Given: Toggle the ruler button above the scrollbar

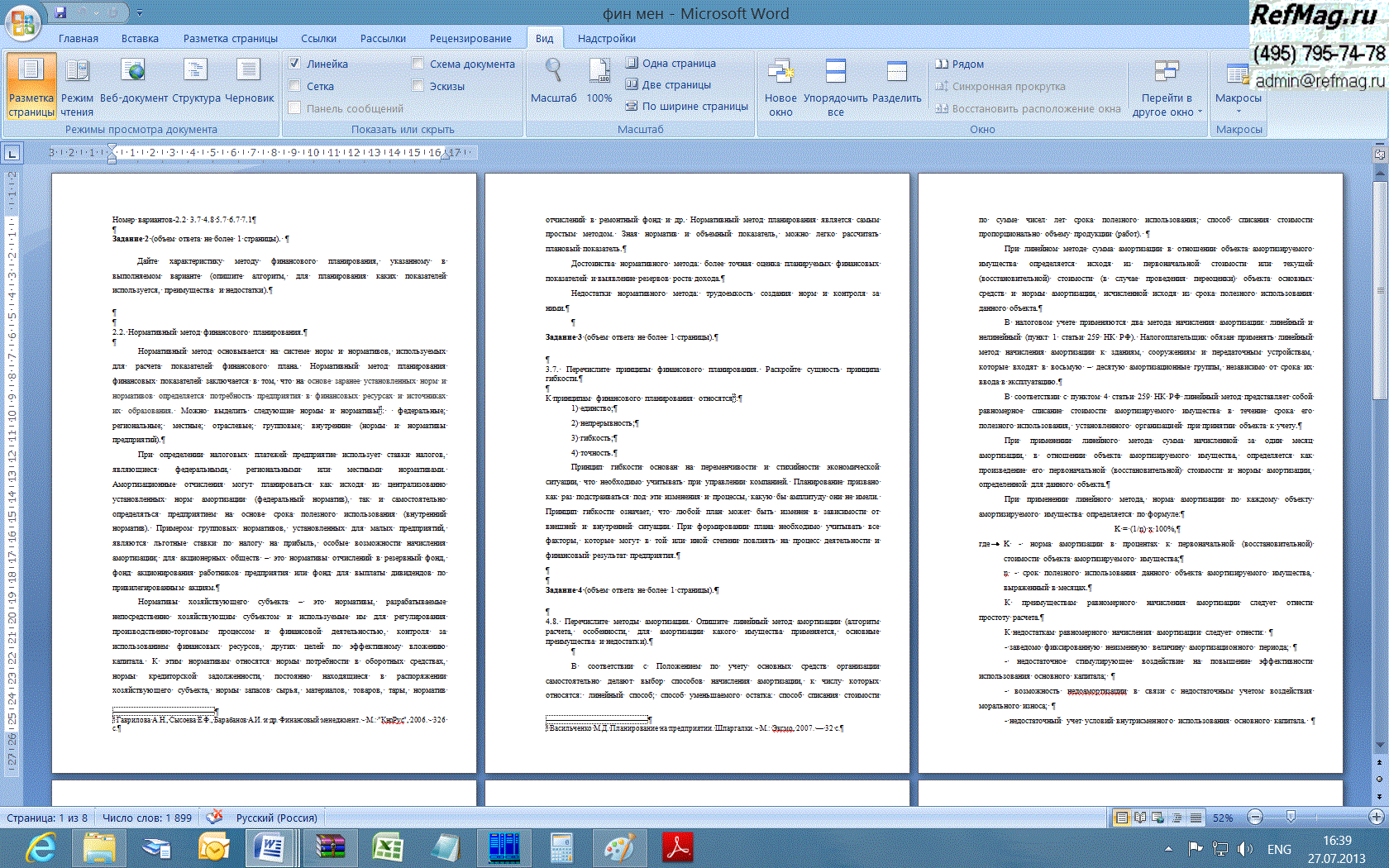Looking at the screenshot, I should point(1379,154).
